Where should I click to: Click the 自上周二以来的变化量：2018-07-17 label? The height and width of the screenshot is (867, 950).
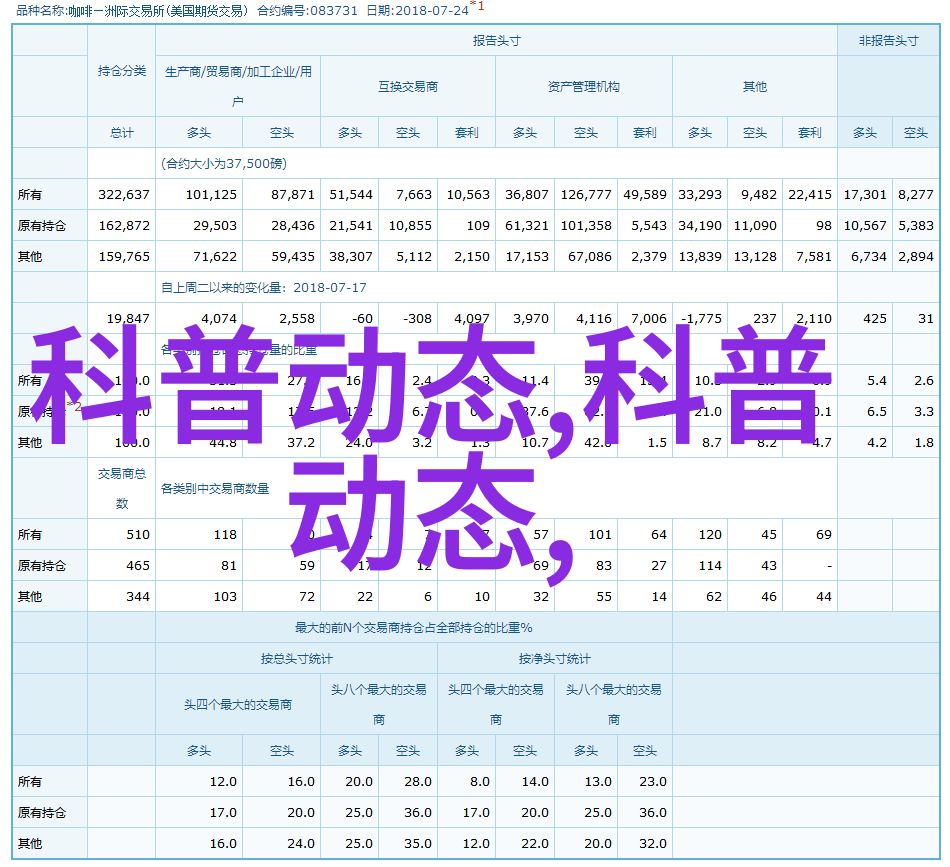[264, 287]
